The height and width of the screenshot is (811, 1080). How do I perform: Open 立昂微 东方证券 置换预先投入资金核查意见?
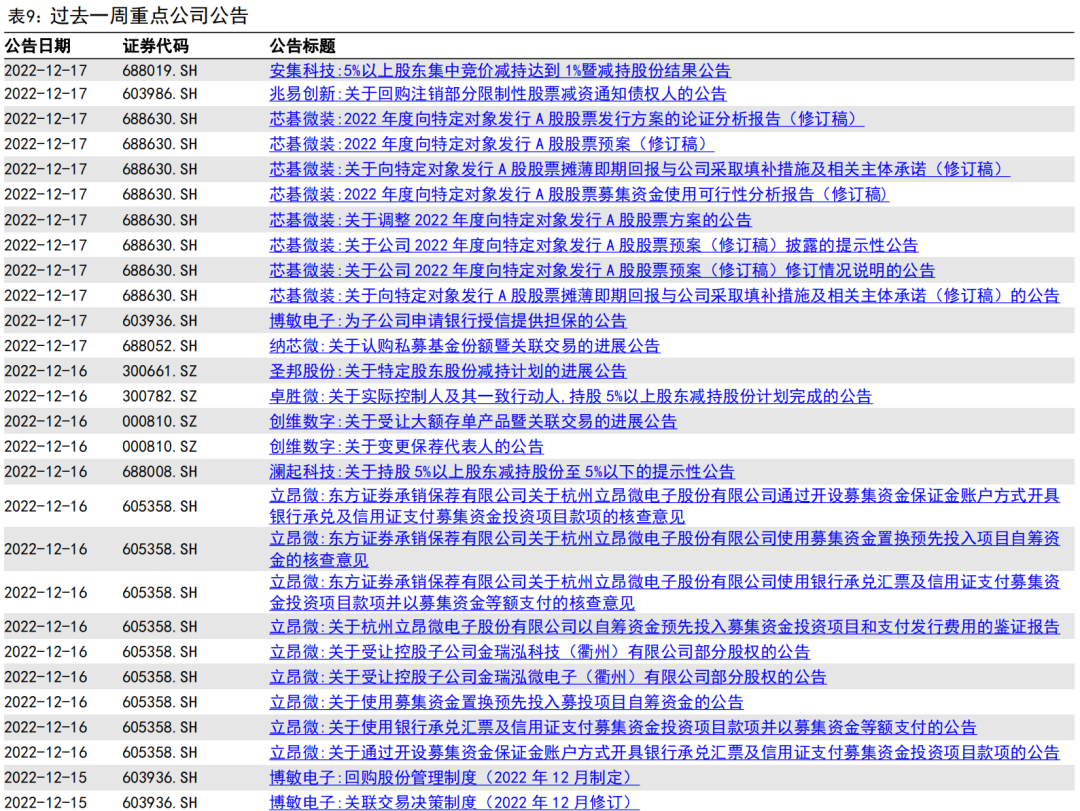664,549
